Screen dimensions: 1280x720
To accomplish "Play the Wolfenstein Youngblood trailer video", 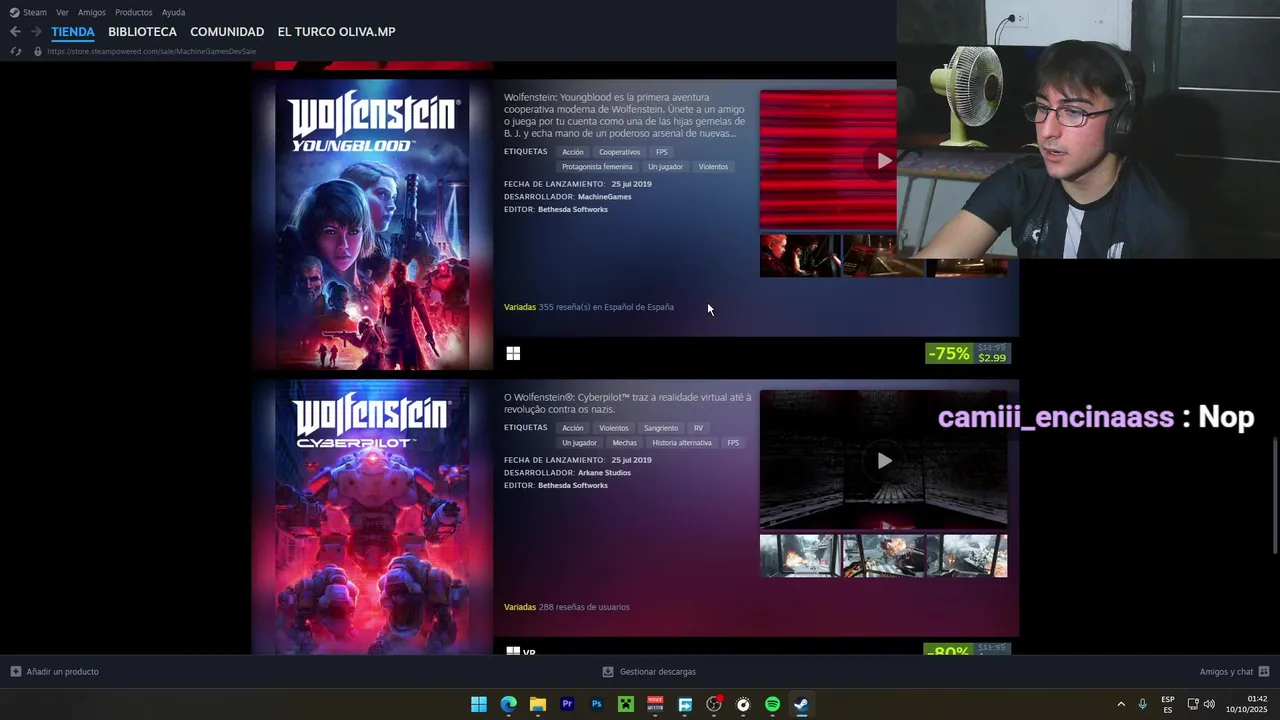I will coord(884,161).
